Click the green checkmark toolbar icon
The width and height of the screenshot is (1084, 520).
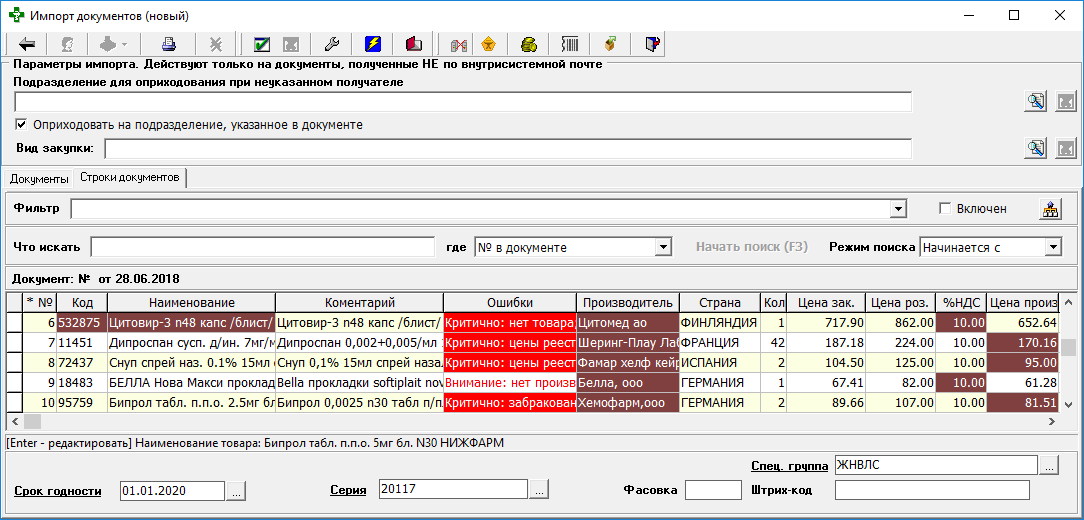[x=262, y=45]
